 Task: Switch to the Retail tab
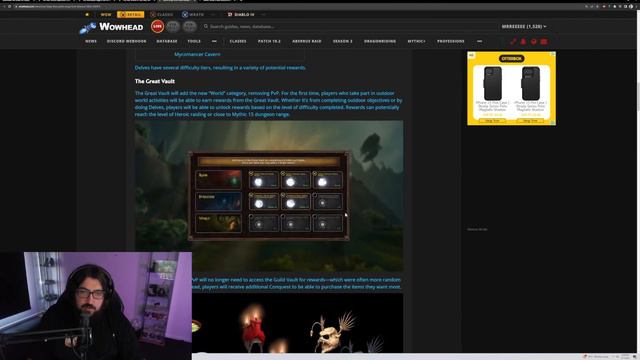[x=130, y=15]
